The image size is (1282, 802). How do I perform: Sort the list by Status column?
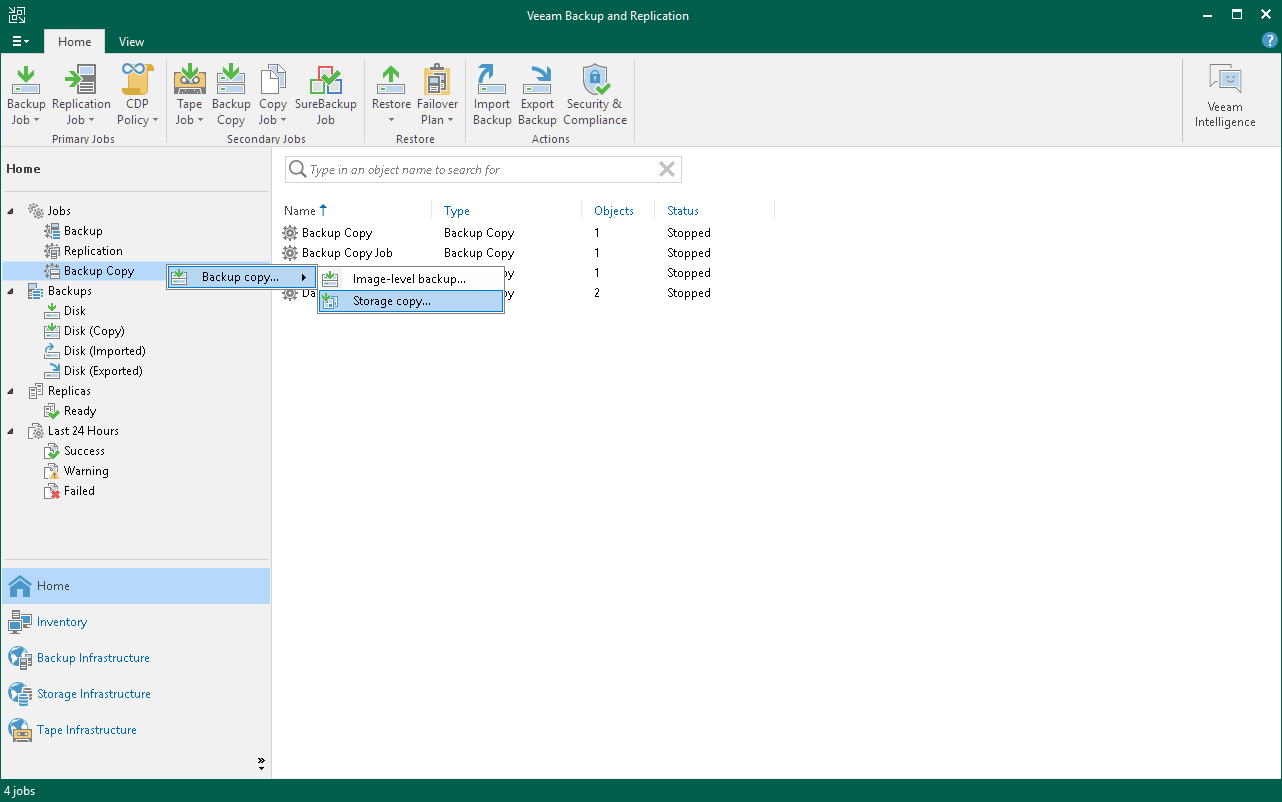coord(683,211)
